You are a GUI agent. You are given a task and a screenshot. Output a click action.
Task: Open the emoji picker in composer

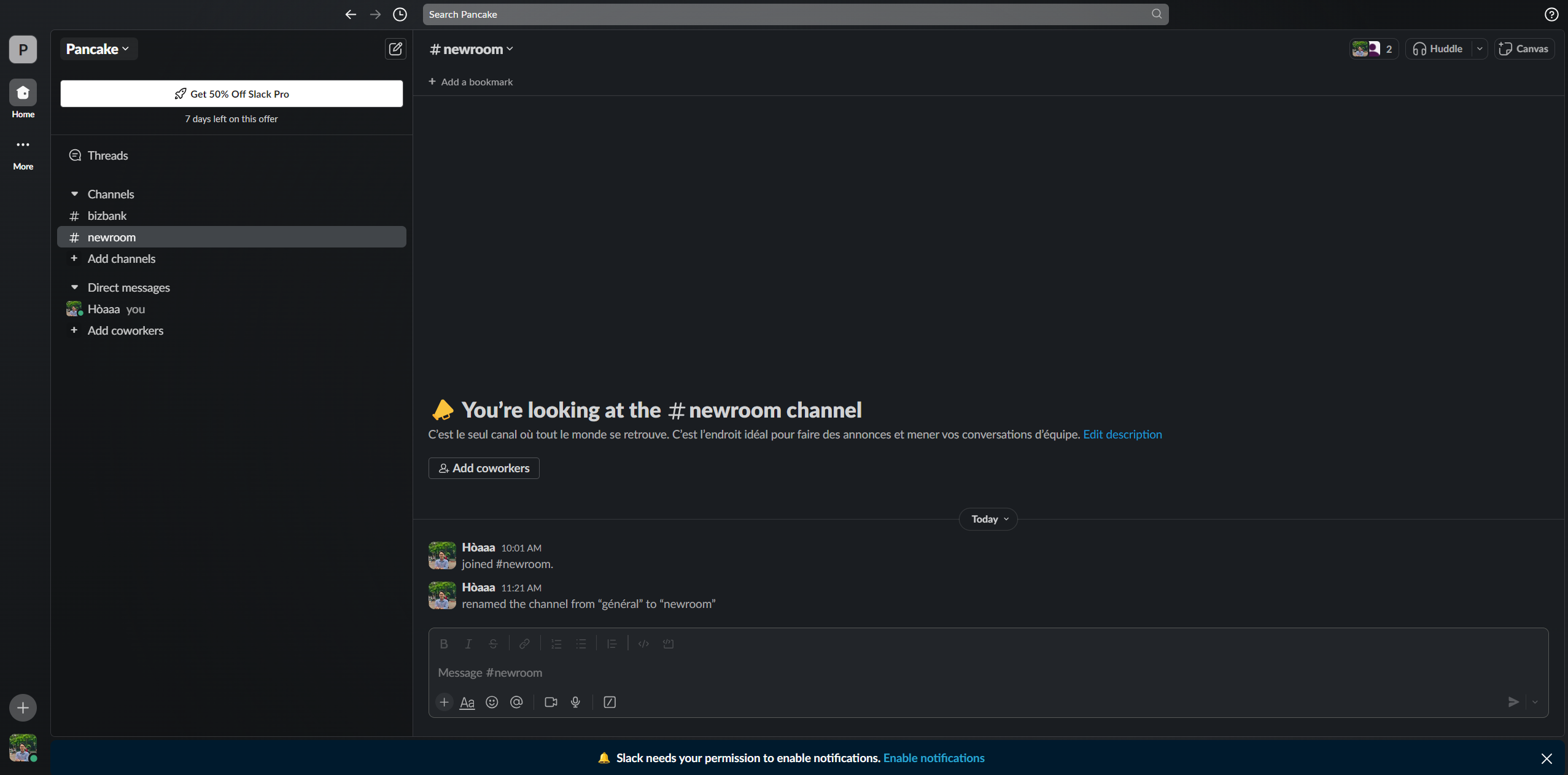(492, 702)
